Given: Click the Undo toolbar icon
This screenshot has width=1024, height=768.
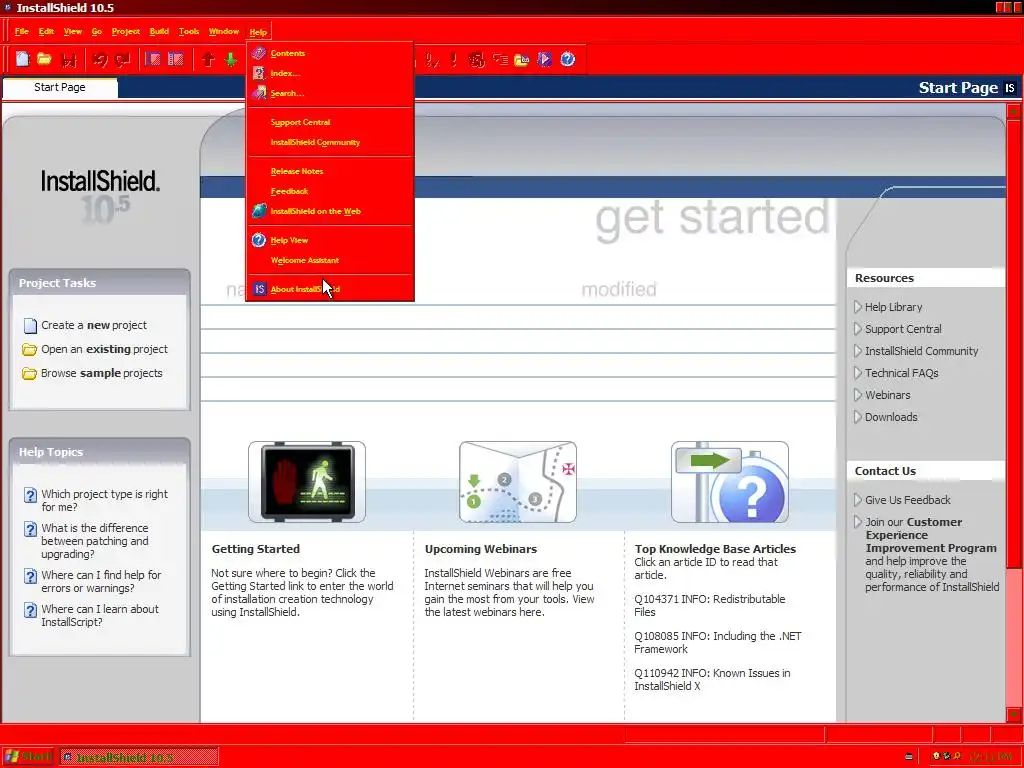Looking at the screenshot, I should pyautogui.click(x=99, y=60).
